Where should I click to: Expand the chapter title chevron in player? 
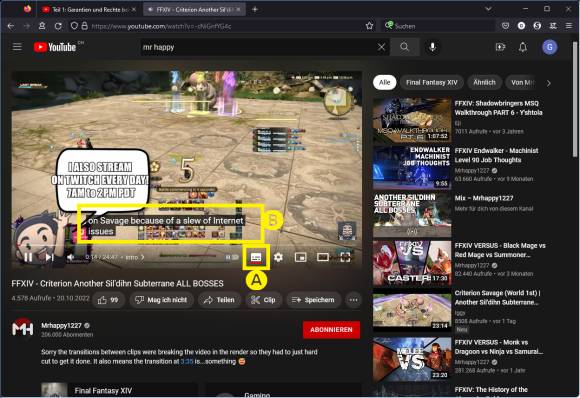(x=142, y=257)
